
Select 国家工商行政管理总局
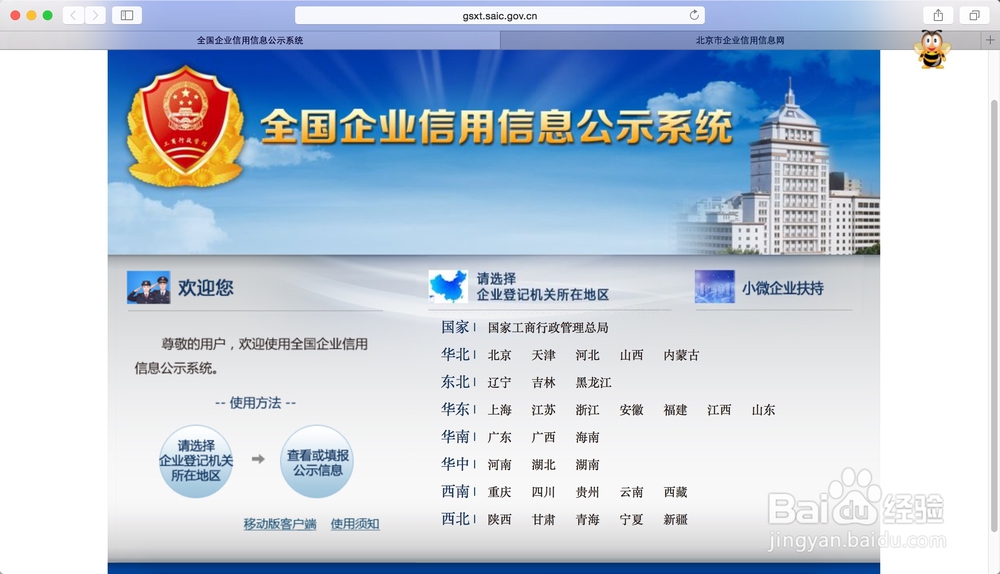coord(548,328)
